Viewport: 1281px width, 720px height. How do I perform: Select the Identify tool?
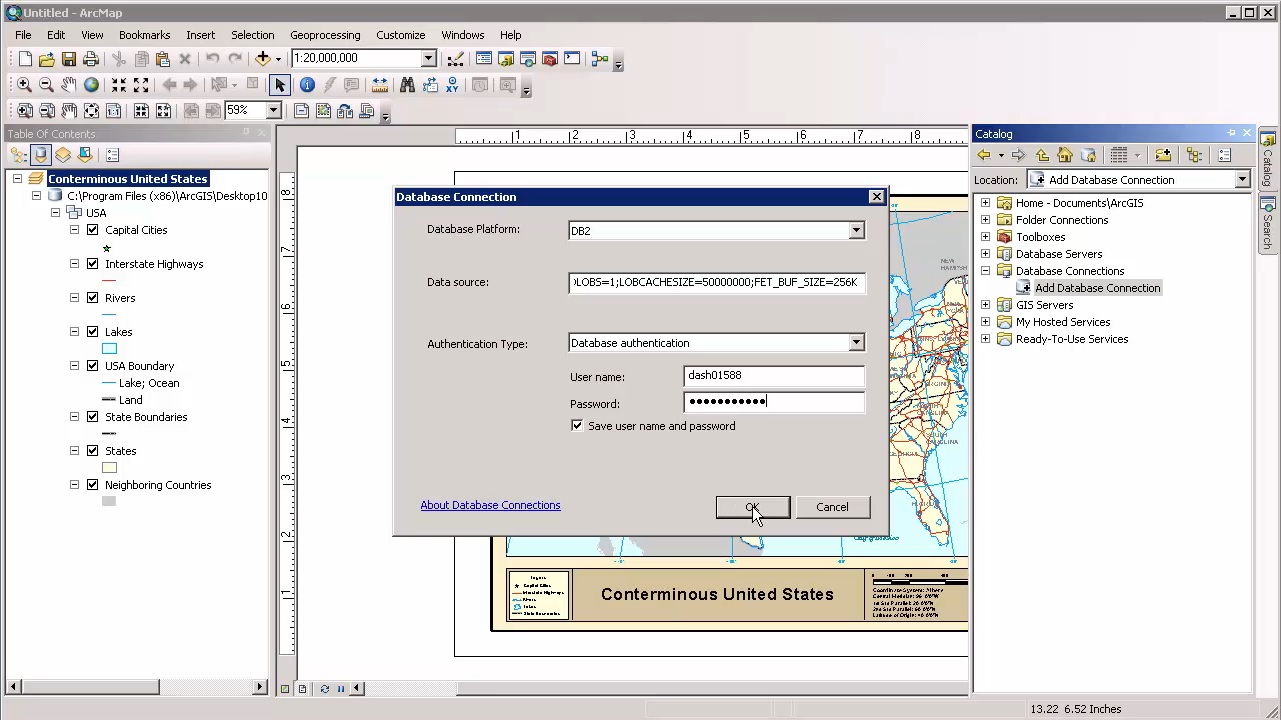pyautogui.click(x=307, y=86)
